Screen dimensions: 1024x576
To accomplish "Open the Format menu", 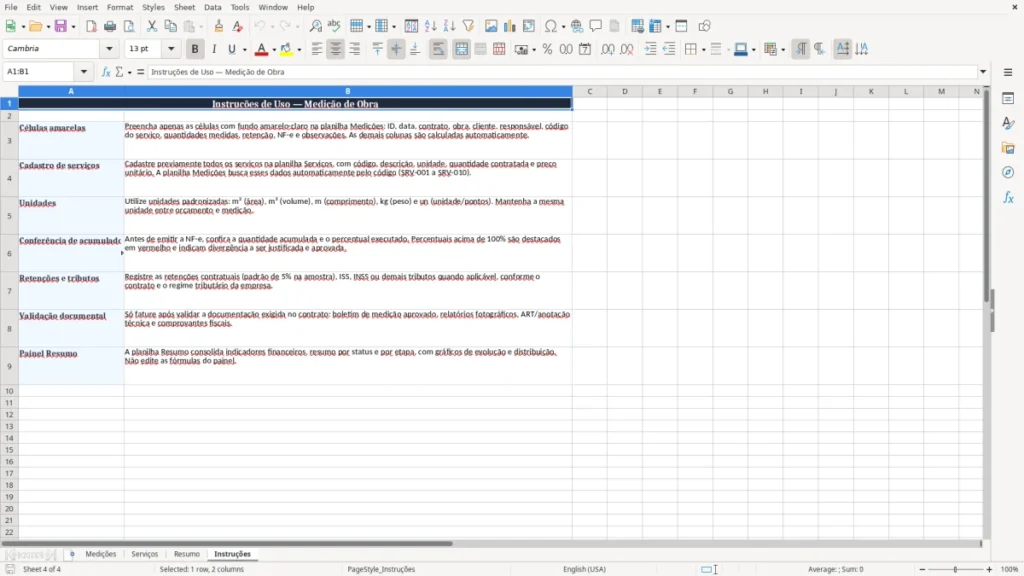I will [120, 7].
